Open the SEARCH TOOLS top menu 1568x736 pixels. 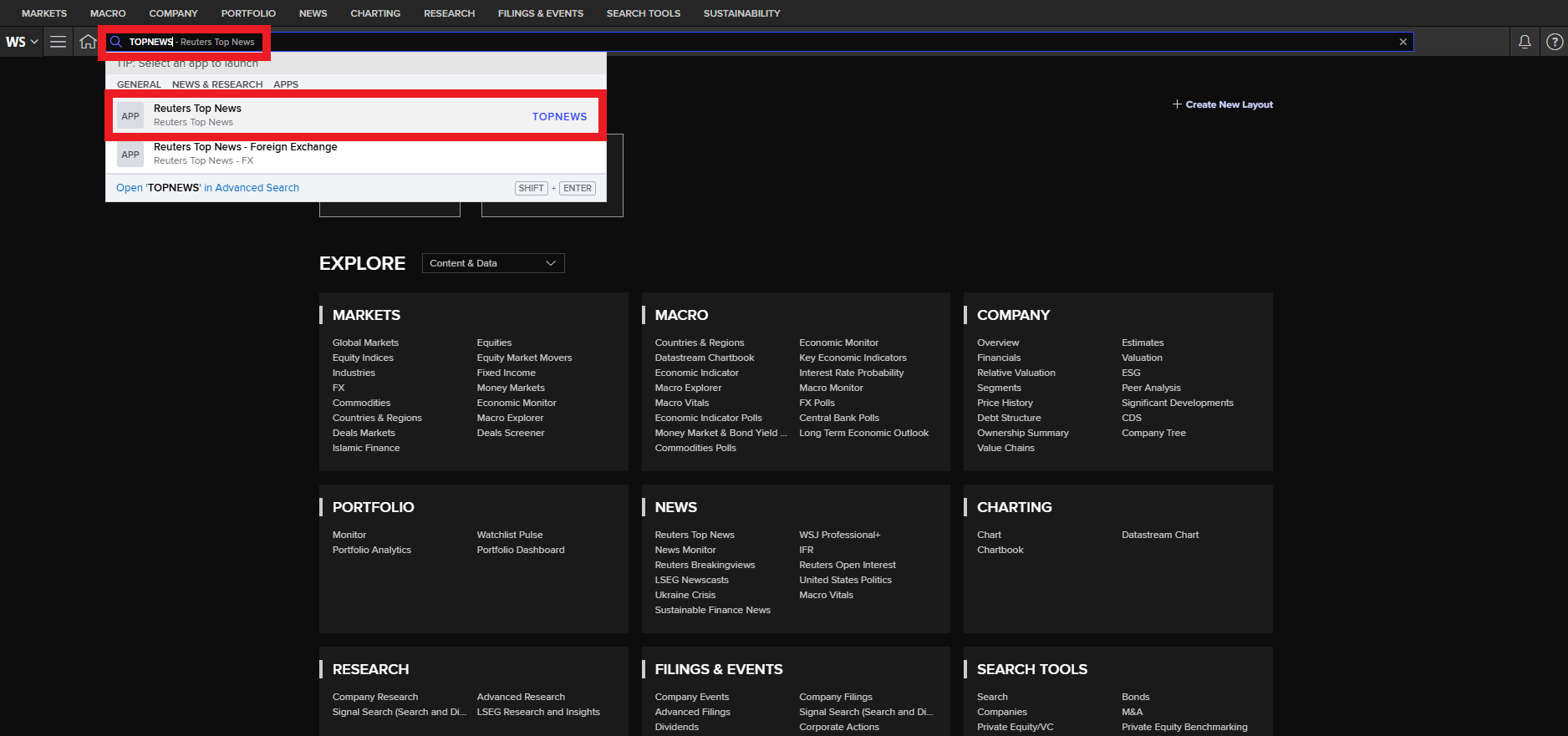coord(644,13)
